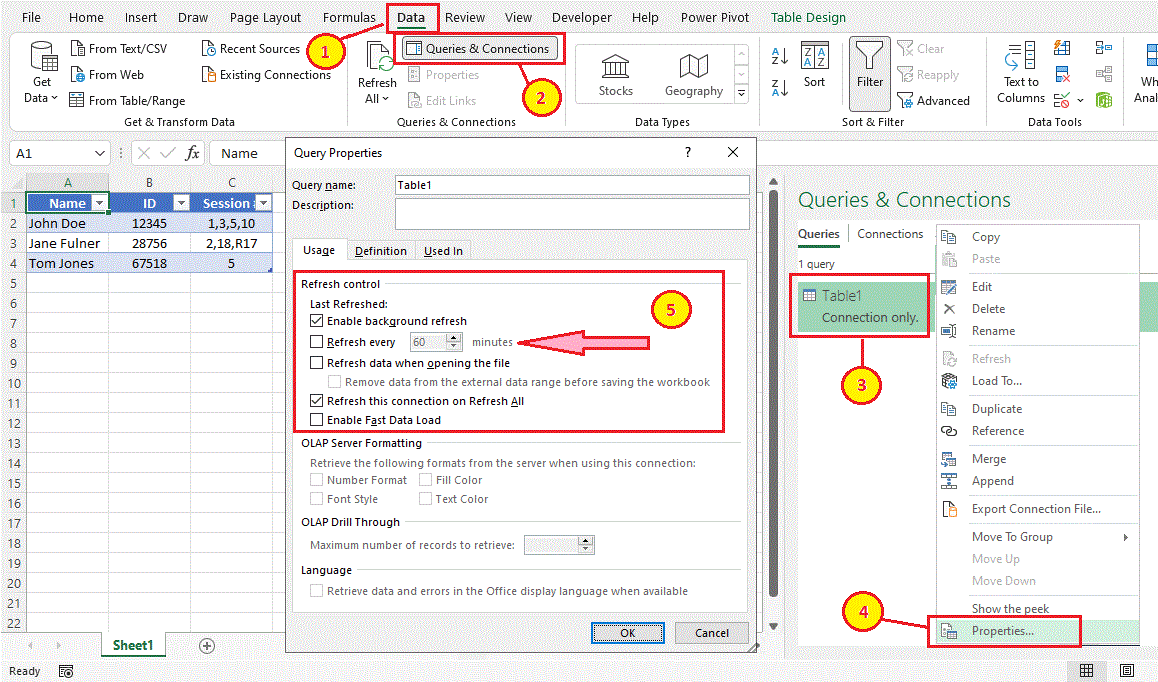The width and height of the screenshot is (1158, 682).
Task: Open Advanced filter options
Action: point(933,100)
